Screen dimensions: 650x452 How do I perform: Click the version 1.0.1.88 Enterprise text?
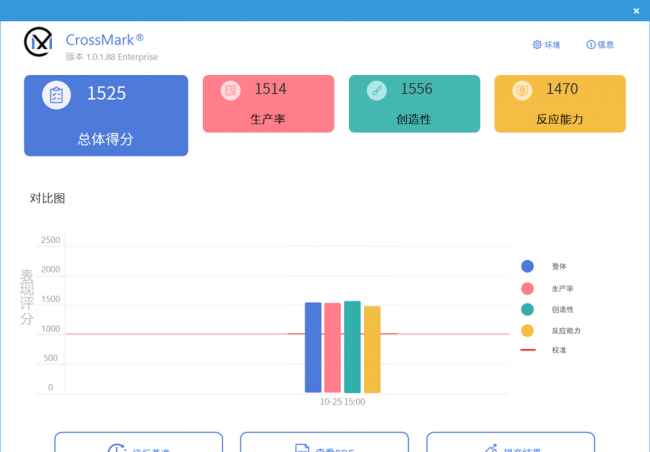(112, 57)
